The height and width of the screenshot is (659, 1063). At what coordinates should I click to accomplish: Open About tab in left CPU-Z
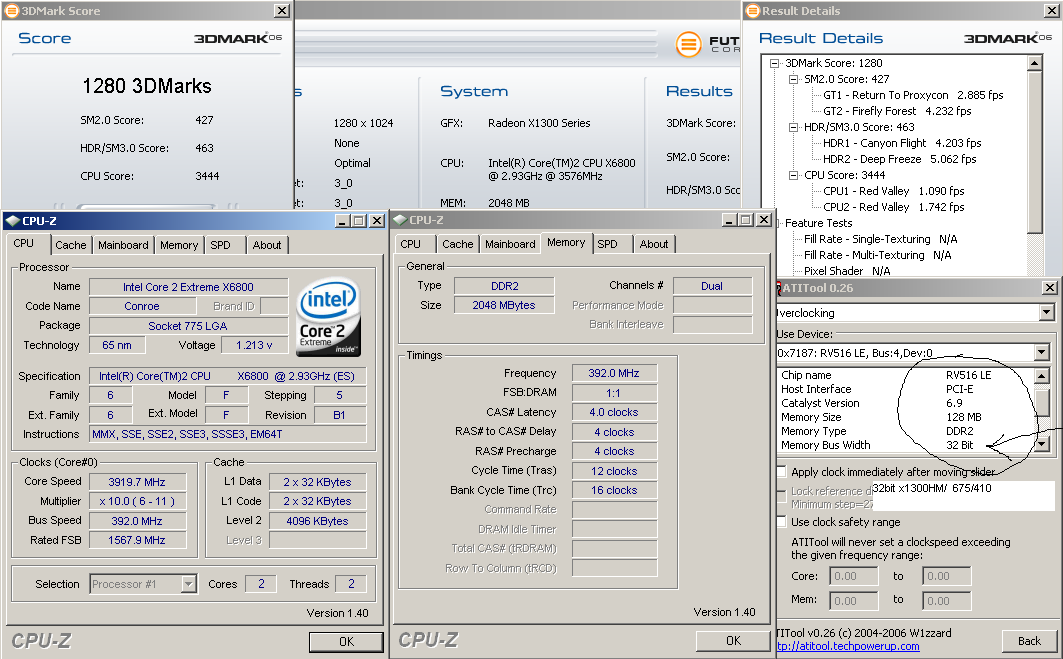coord(267,245)
